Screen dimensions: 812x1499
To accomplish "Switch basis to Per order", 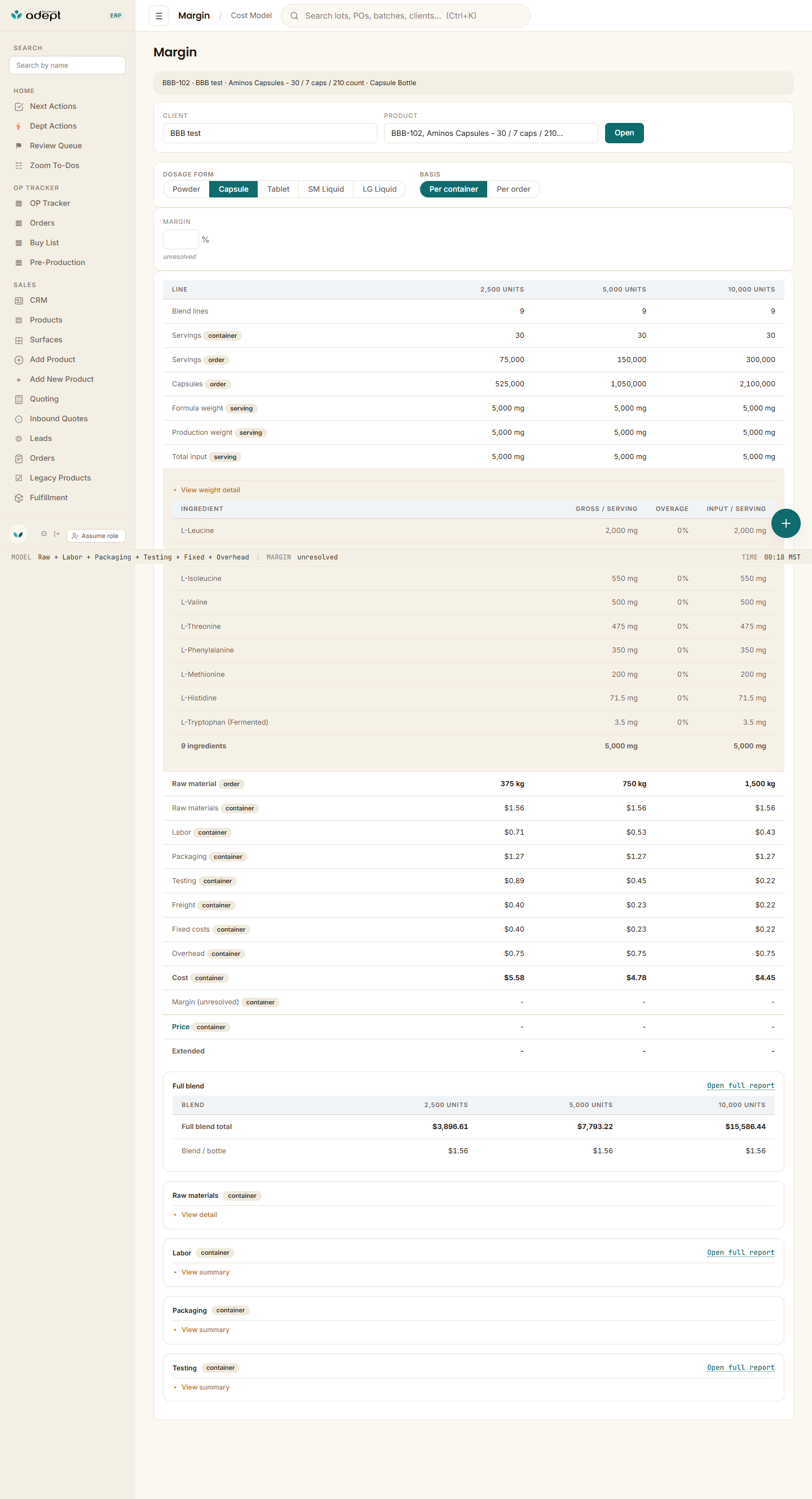I will (x=513, y=189).
